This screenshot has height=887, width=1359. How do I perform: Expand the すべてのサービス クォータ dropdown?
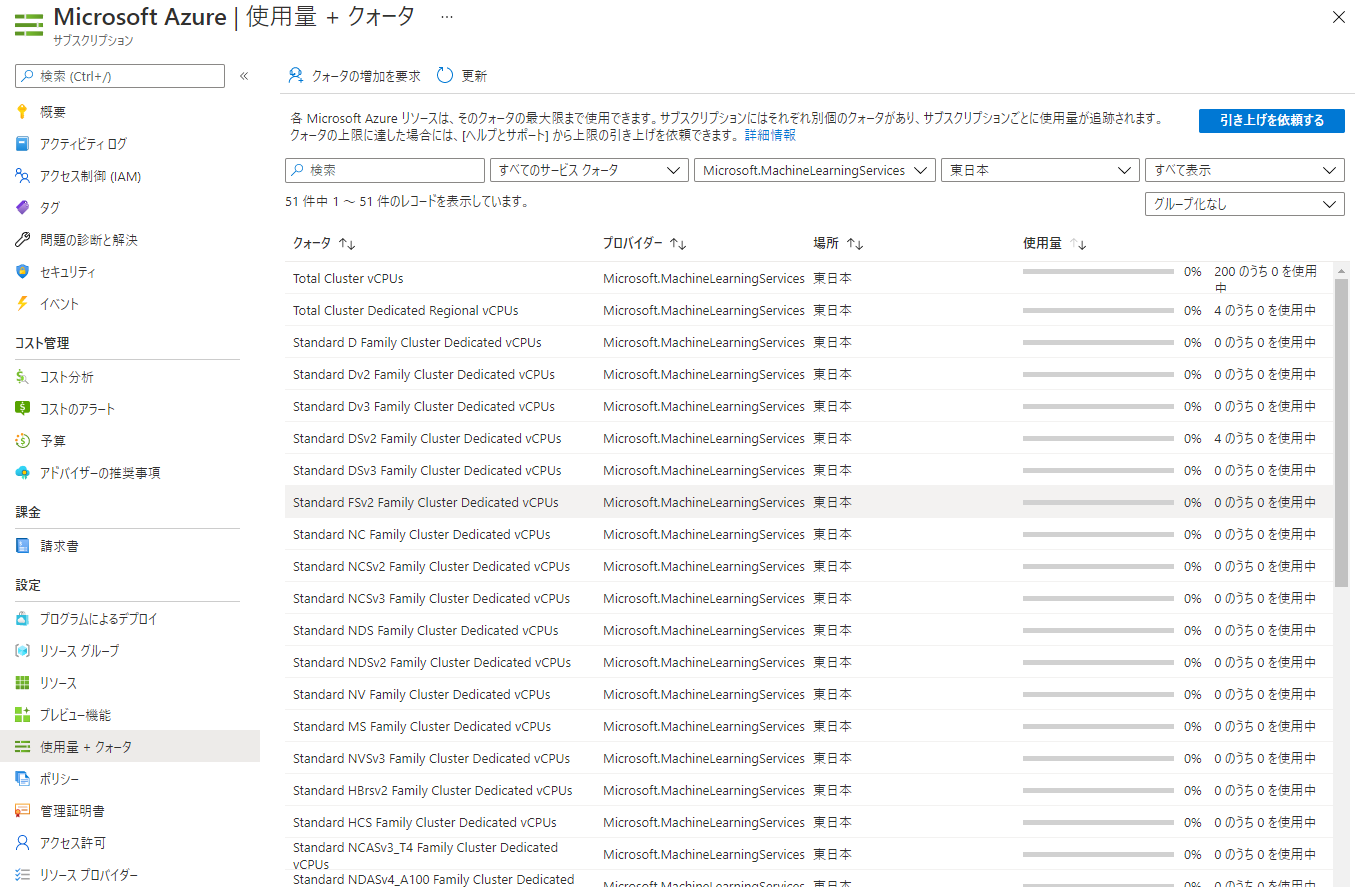(588, 171)
